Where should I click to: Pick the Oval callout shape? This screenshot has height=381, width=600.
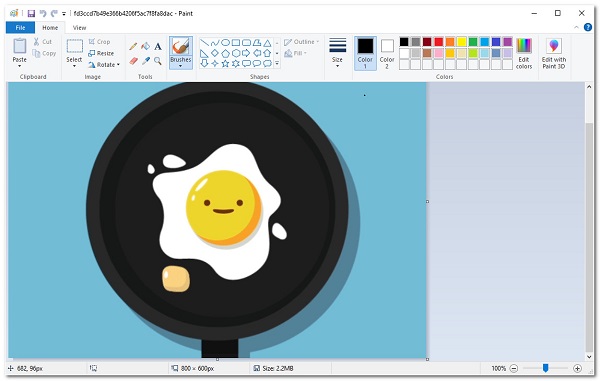[x=257, y=64]
